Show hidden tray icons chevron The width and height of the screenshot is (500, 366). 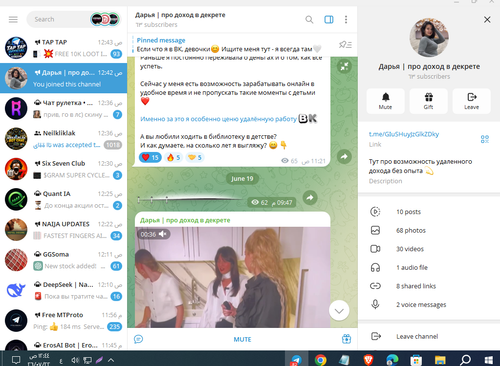[x=111, y=360]
